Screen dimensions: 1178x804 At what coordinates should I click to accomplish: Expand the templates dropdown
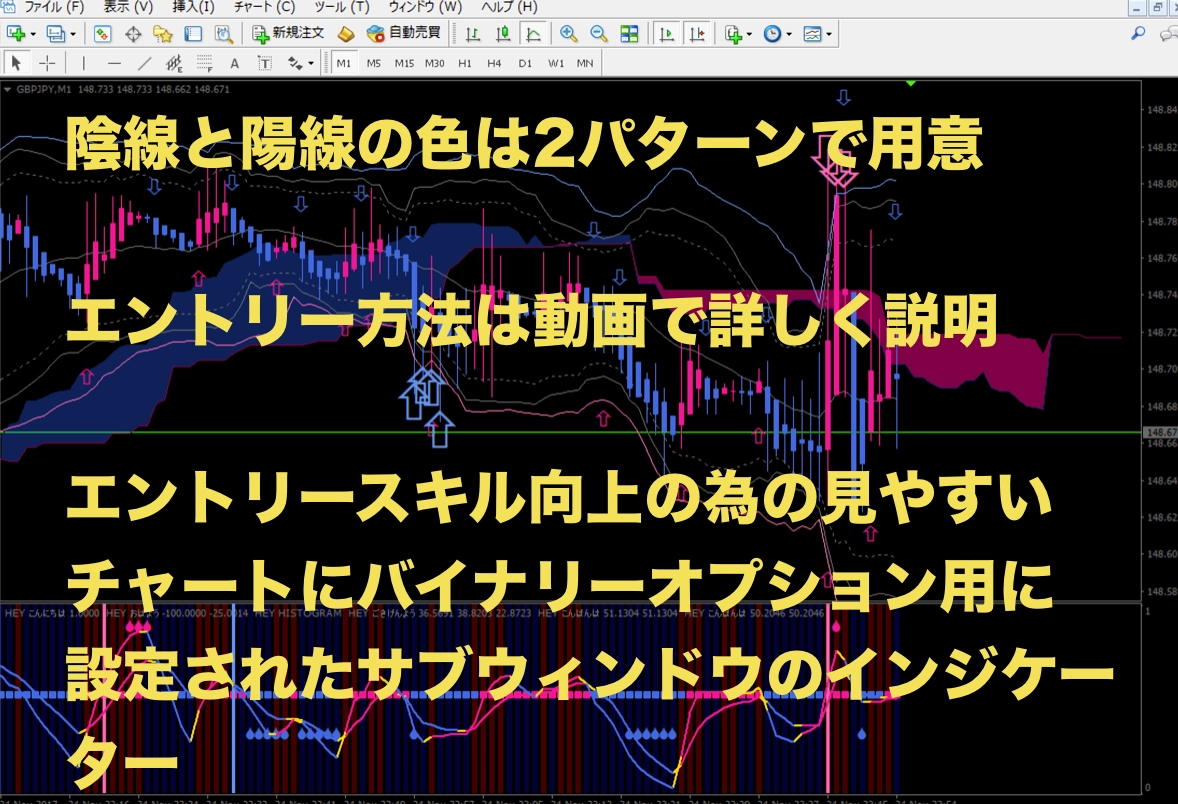click(x=829, y=33)
